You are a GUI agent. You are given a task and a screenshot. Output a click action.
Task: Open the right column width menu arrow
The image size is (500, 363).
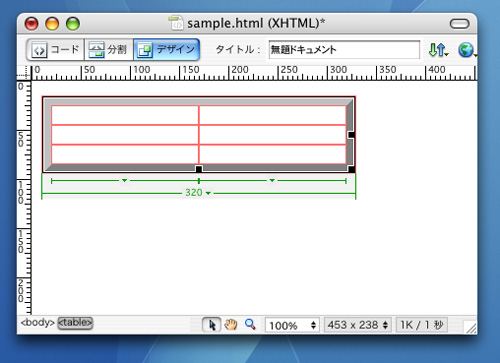(272, 180)
